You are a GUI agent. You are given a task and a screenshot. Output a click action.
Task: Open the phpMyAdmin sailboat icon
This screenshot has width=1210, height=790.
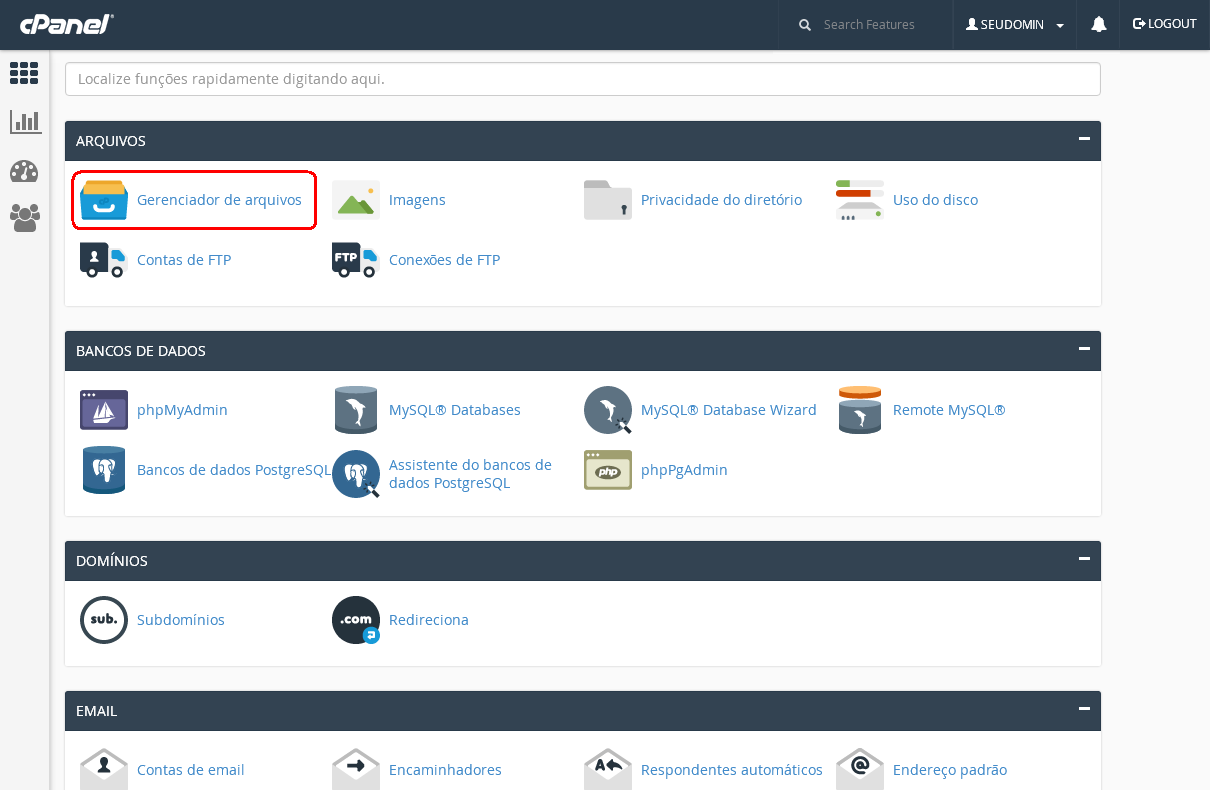coord(104,410)
